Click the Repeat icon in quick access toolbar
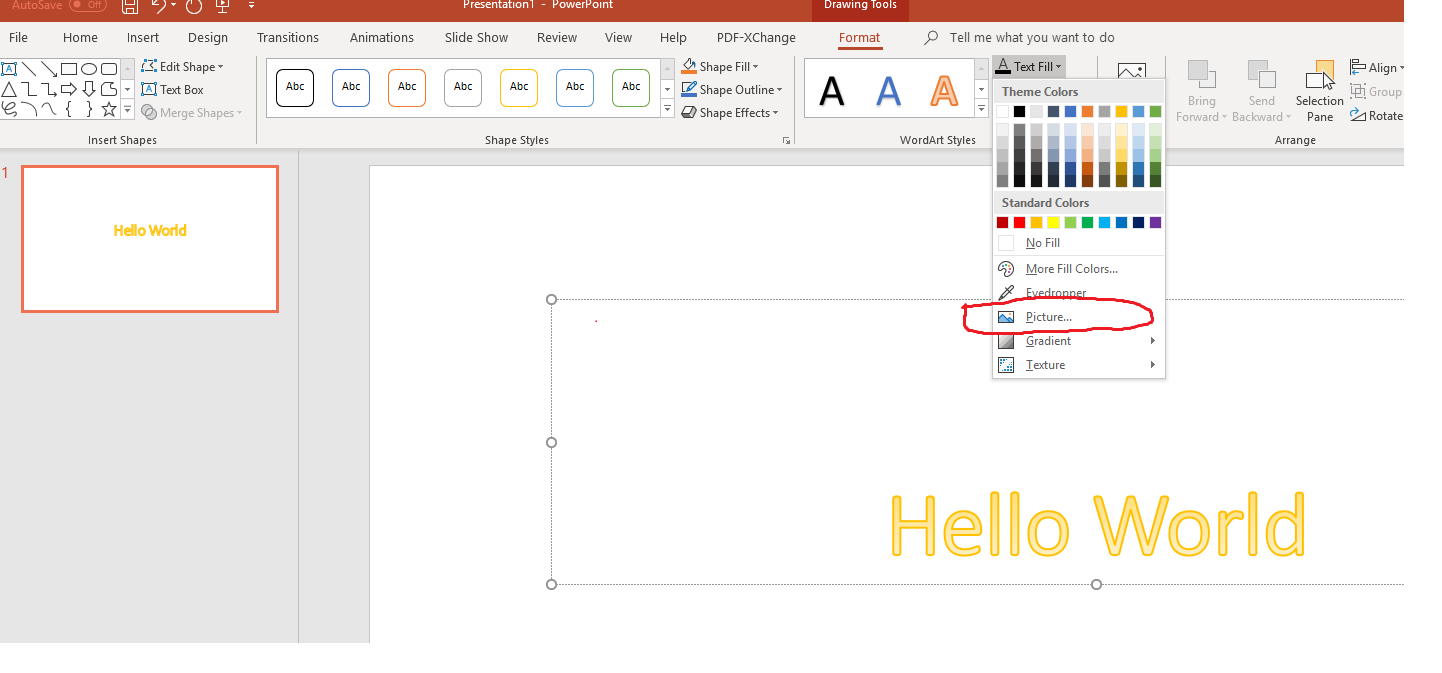 pos(194,6)
